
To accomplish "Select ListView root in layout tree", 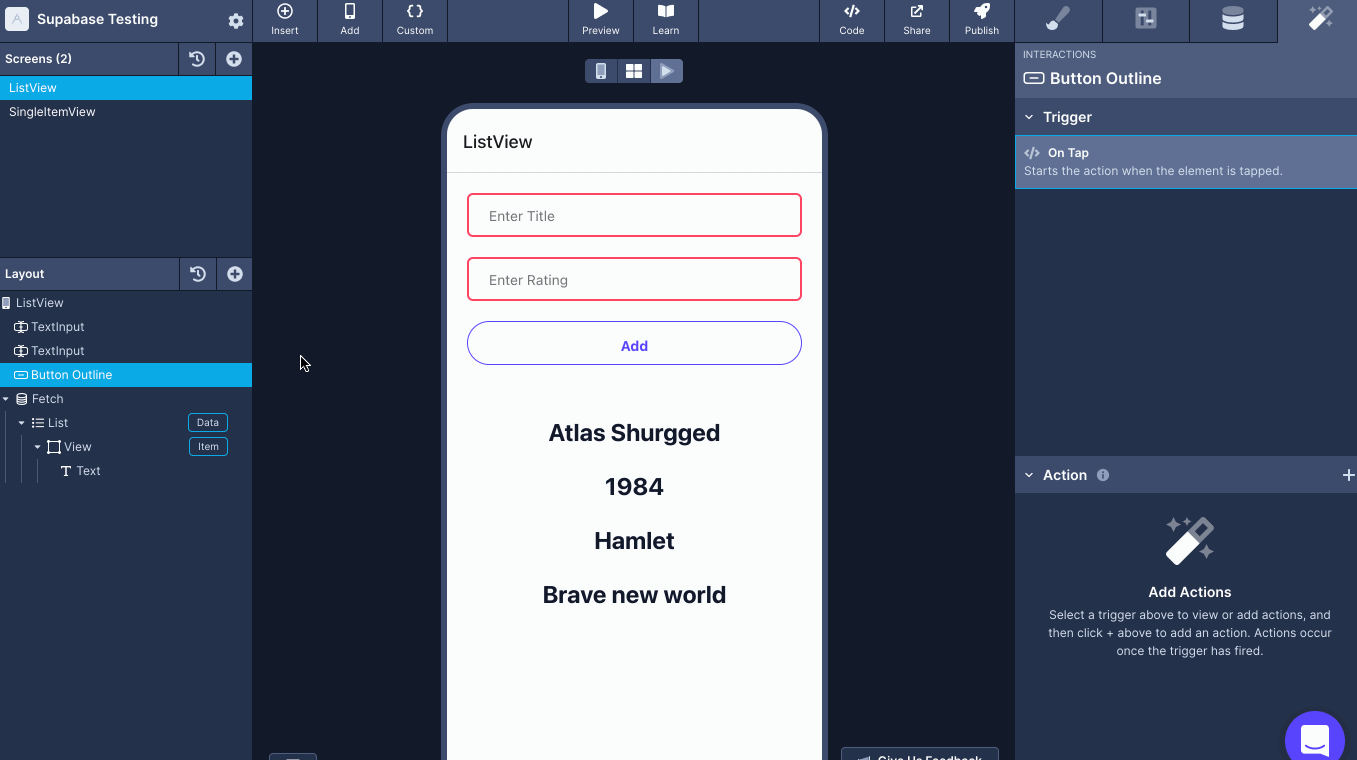I will tap(126, 303).
